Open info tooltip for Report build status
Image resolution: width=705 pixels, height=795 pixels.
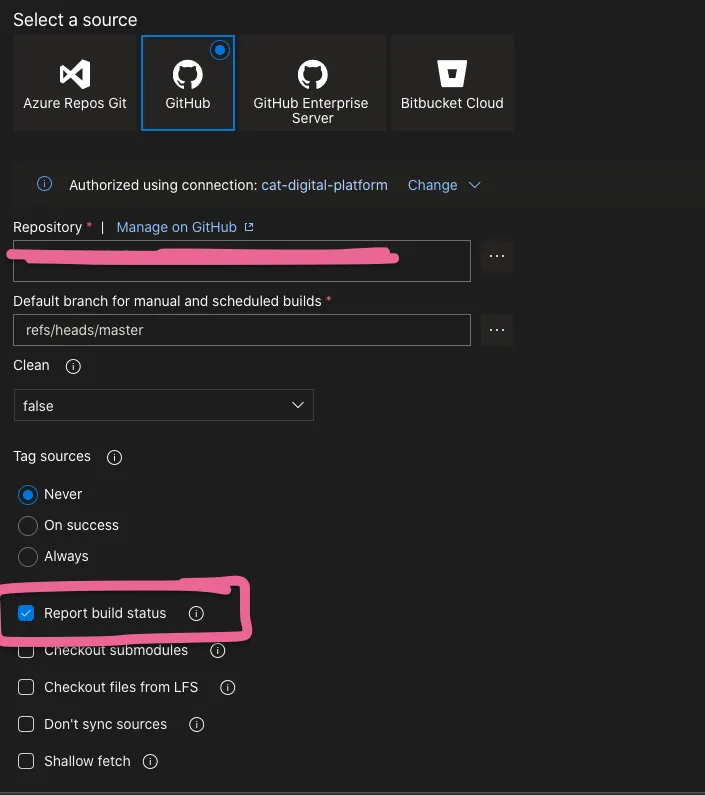point(196,613)
